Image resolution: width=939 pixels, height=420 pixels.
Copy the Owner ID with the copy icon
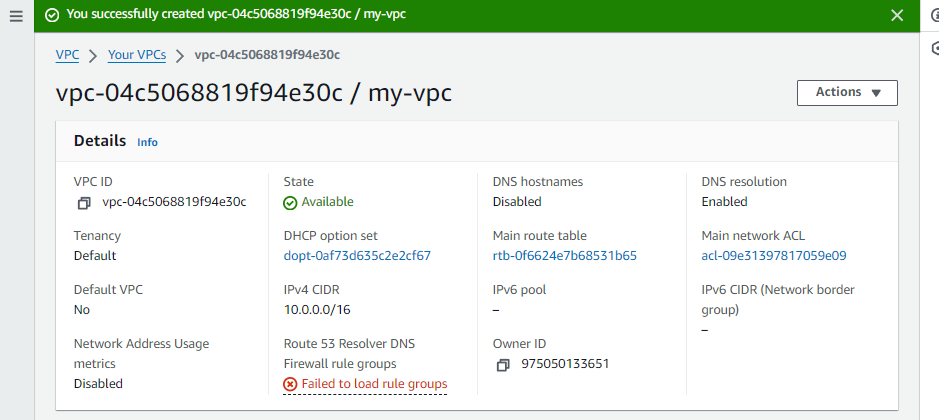503,365
